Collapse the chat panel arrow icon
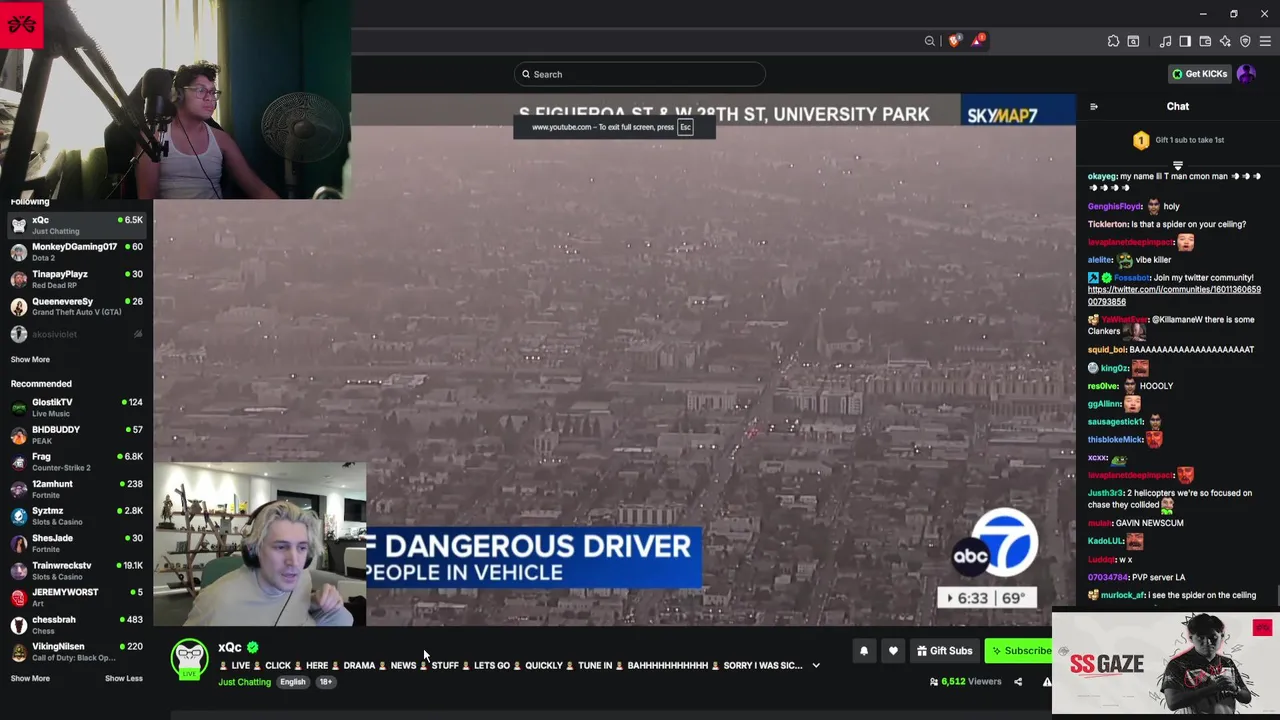 click(x=1093, y=107)
